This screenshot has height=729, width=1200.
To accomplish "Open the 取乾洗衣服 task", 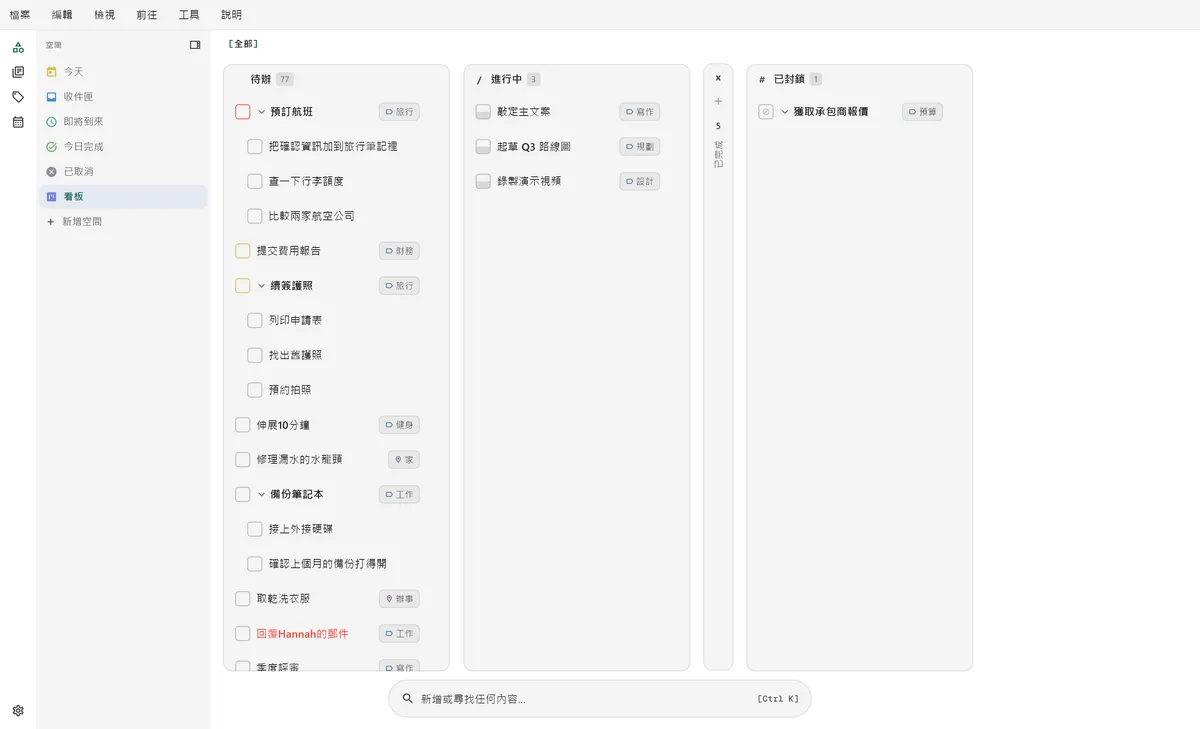I will coord(284,599).
